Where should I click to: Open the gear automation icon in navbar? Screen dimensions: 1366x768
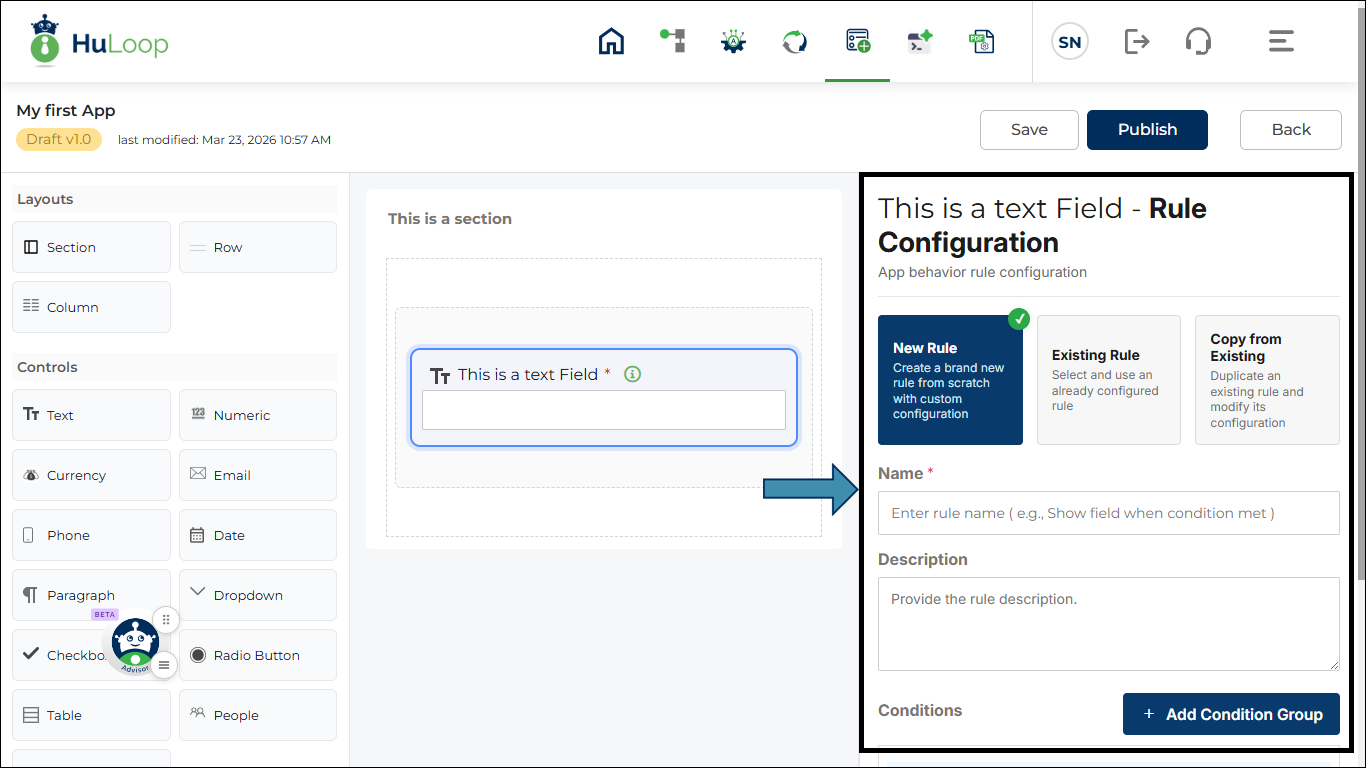(734, 41)
